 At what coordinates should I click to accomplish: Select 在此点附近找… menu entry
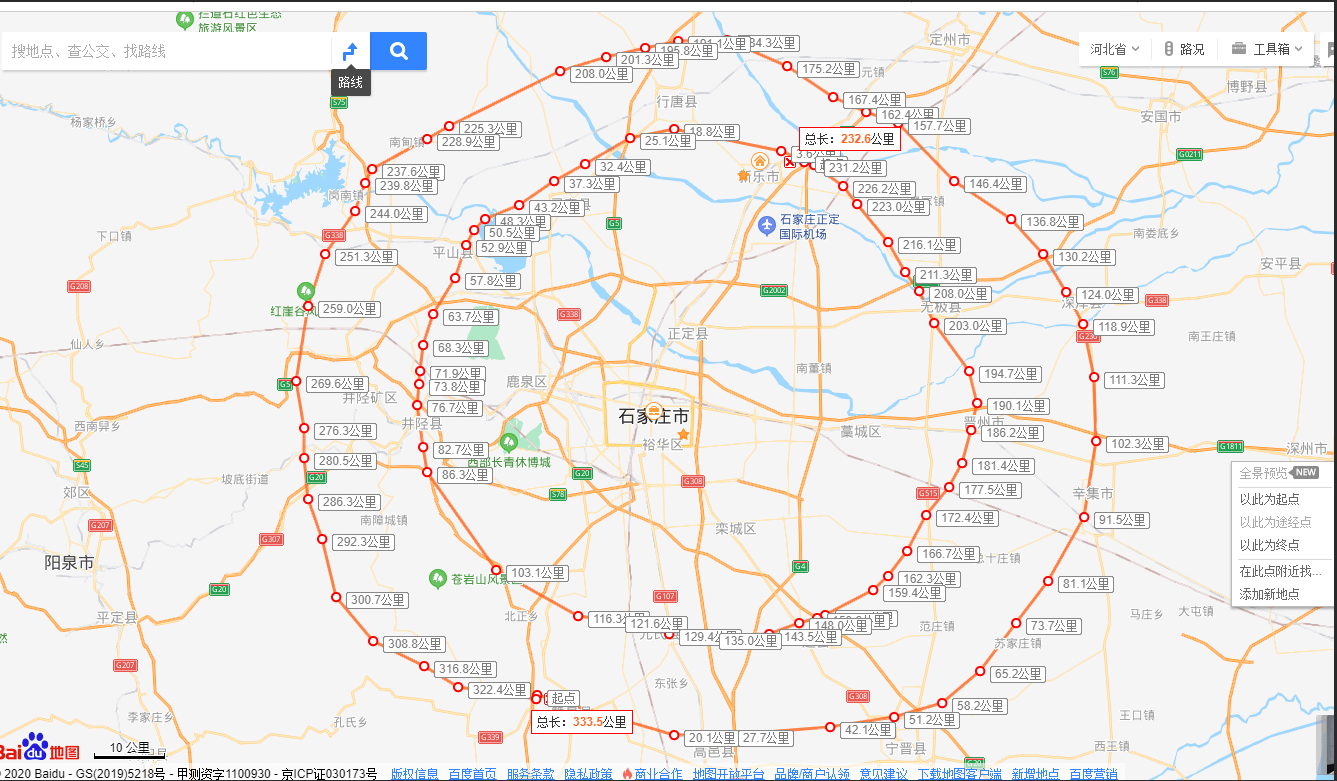[1283, 572]
